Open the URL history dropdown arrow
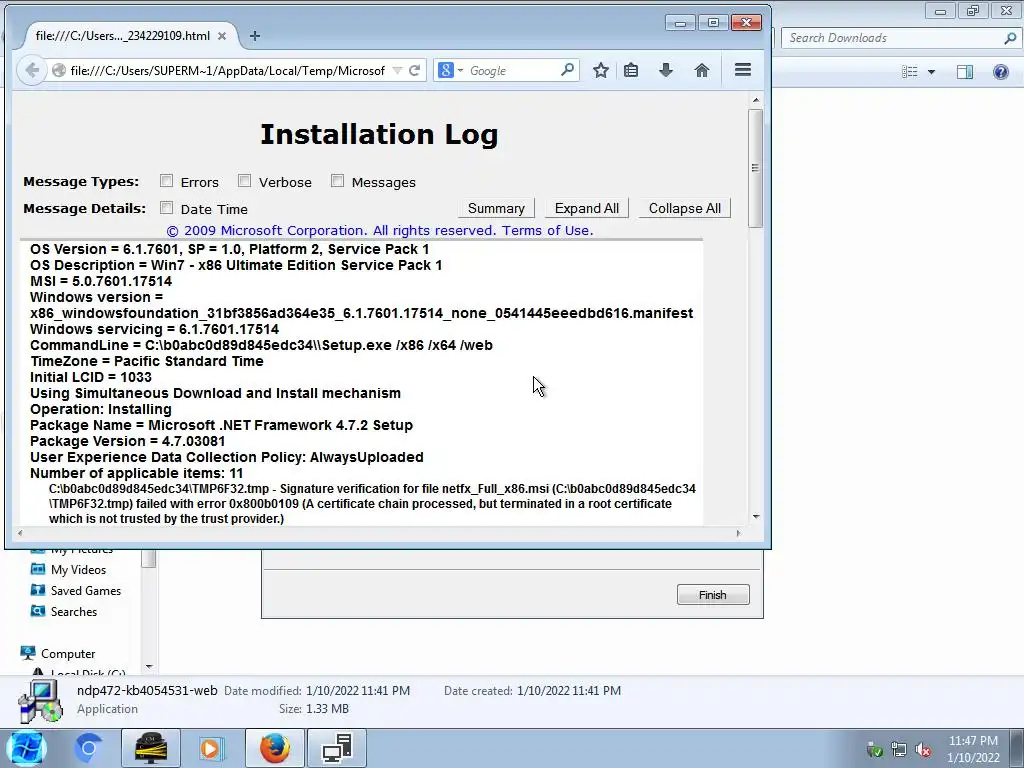1024x768 pixels. coord(397,71)
